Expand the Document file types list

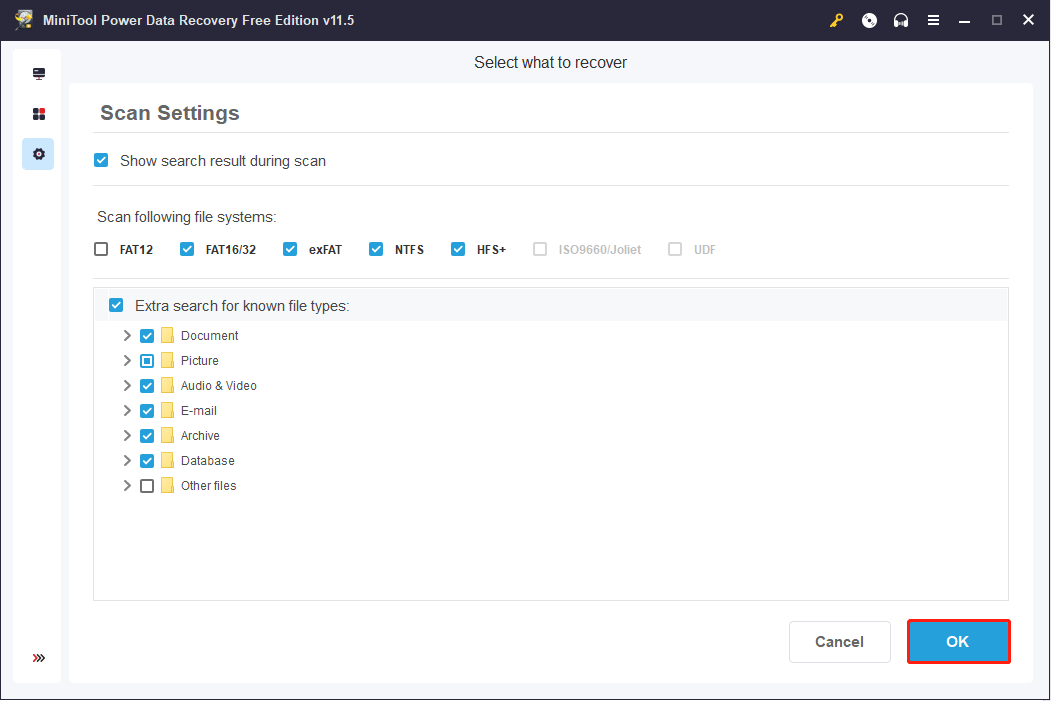(x=127, y=335)
